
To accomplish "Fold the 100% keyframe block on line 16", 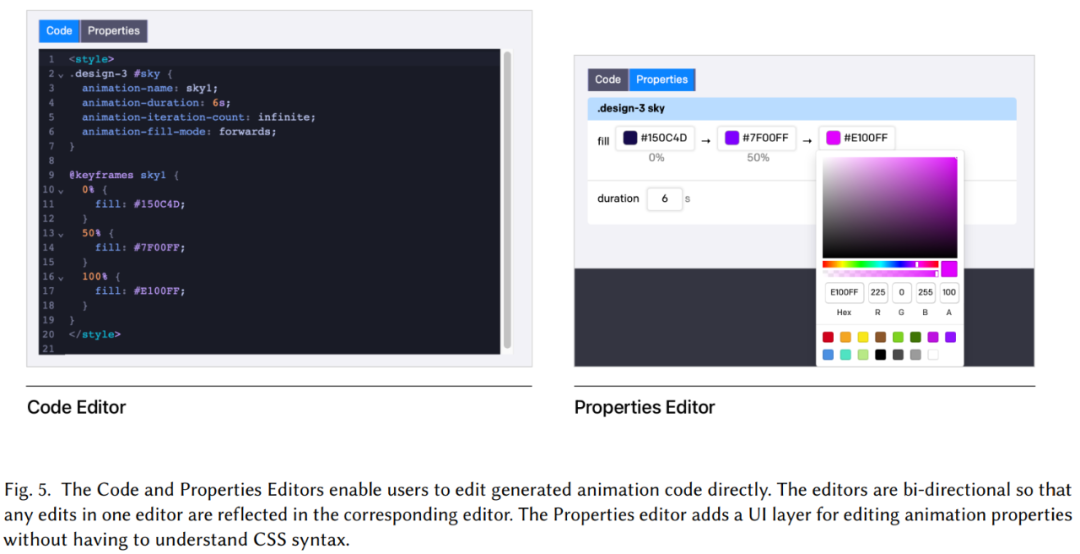I will pyautogui.click(x=61, y=277).
